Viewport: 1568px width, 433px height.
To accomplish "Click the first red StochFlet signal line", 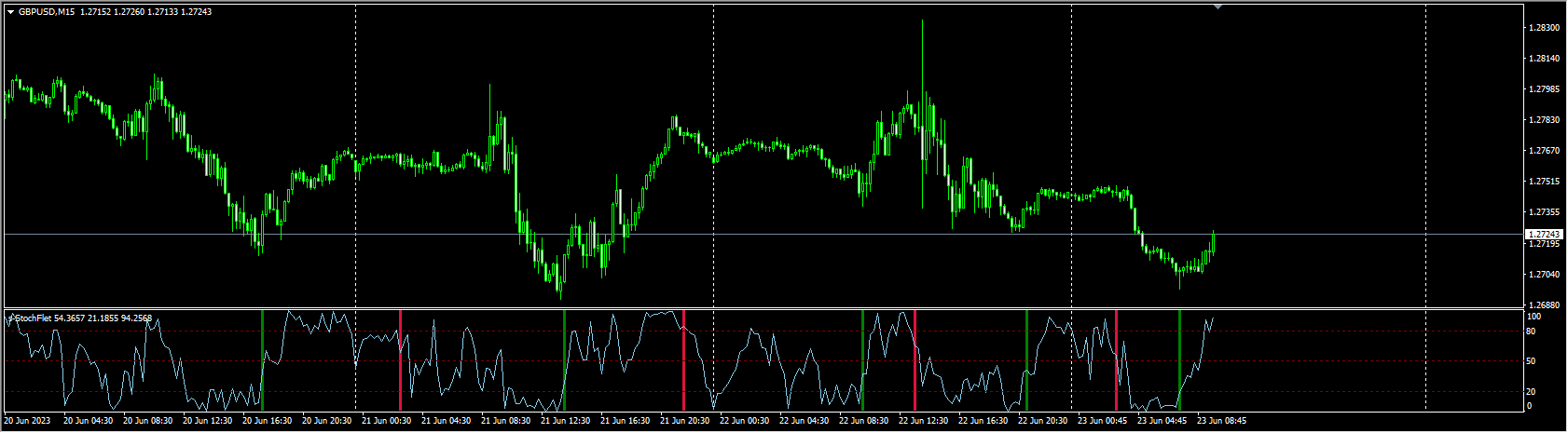I will pyautogui.click(x=400, y=359).
